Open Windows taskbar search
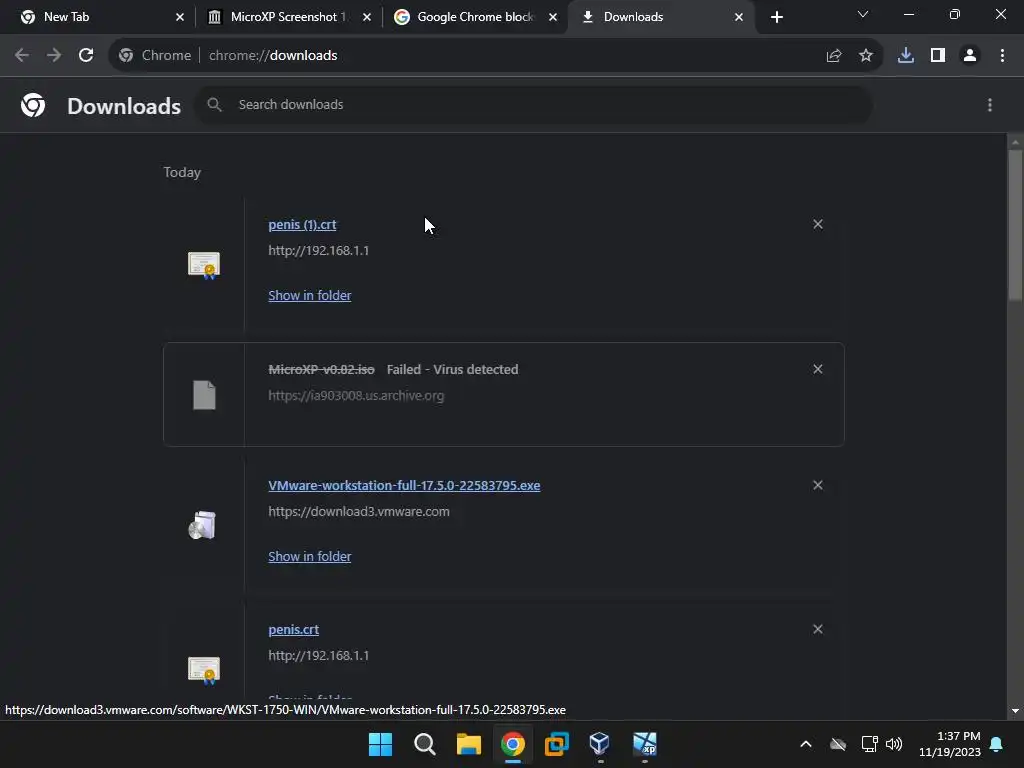This screenshot has height=768, width=1024. tap(424, 744)
